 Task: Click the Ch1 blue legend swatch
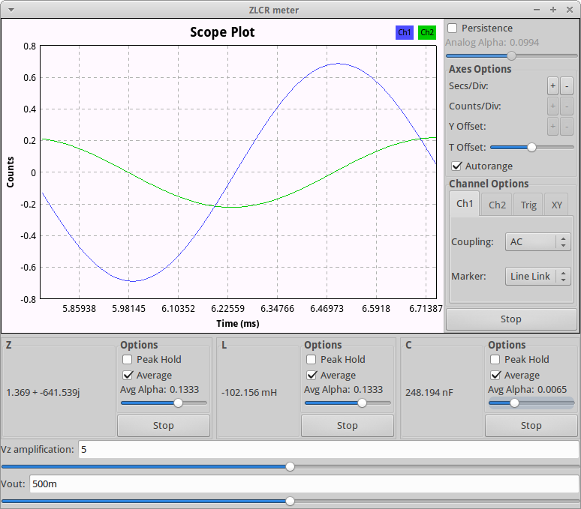pyautogui.click(x=404, y=33)
